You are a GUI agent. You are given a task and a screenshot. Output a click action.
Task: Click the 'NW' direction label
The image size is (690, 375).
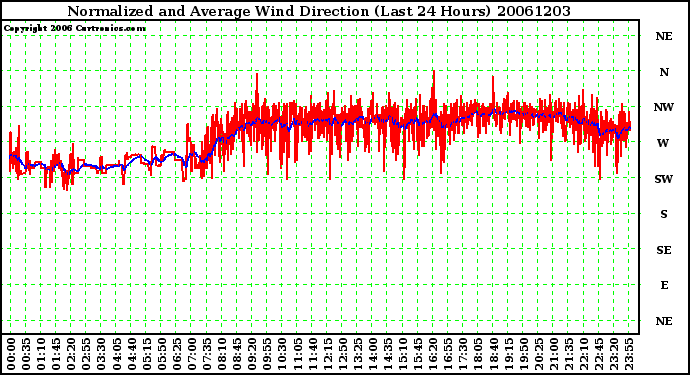tap(664, 107)
